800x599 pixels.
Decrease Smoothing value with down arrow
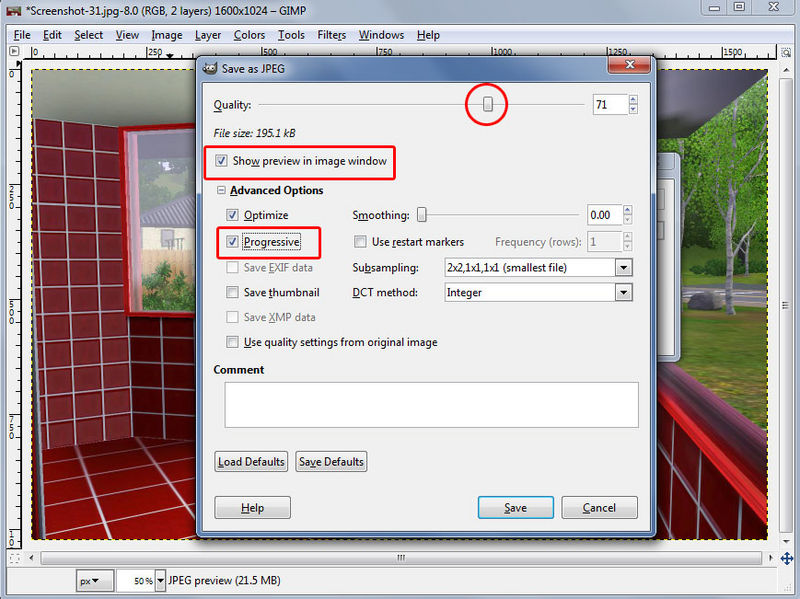pyautogui.click(x=627, y=219)
